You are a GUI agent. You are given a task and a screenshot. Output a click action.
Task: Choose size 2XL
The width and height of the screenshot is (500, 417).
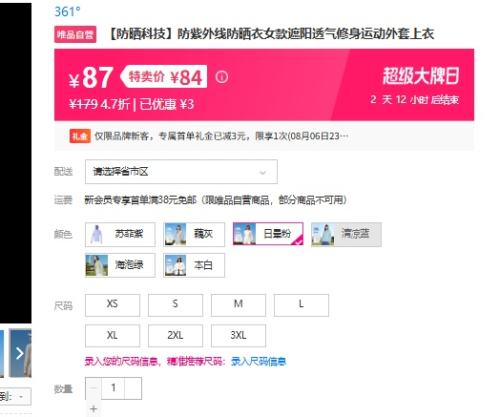point(175,336)
